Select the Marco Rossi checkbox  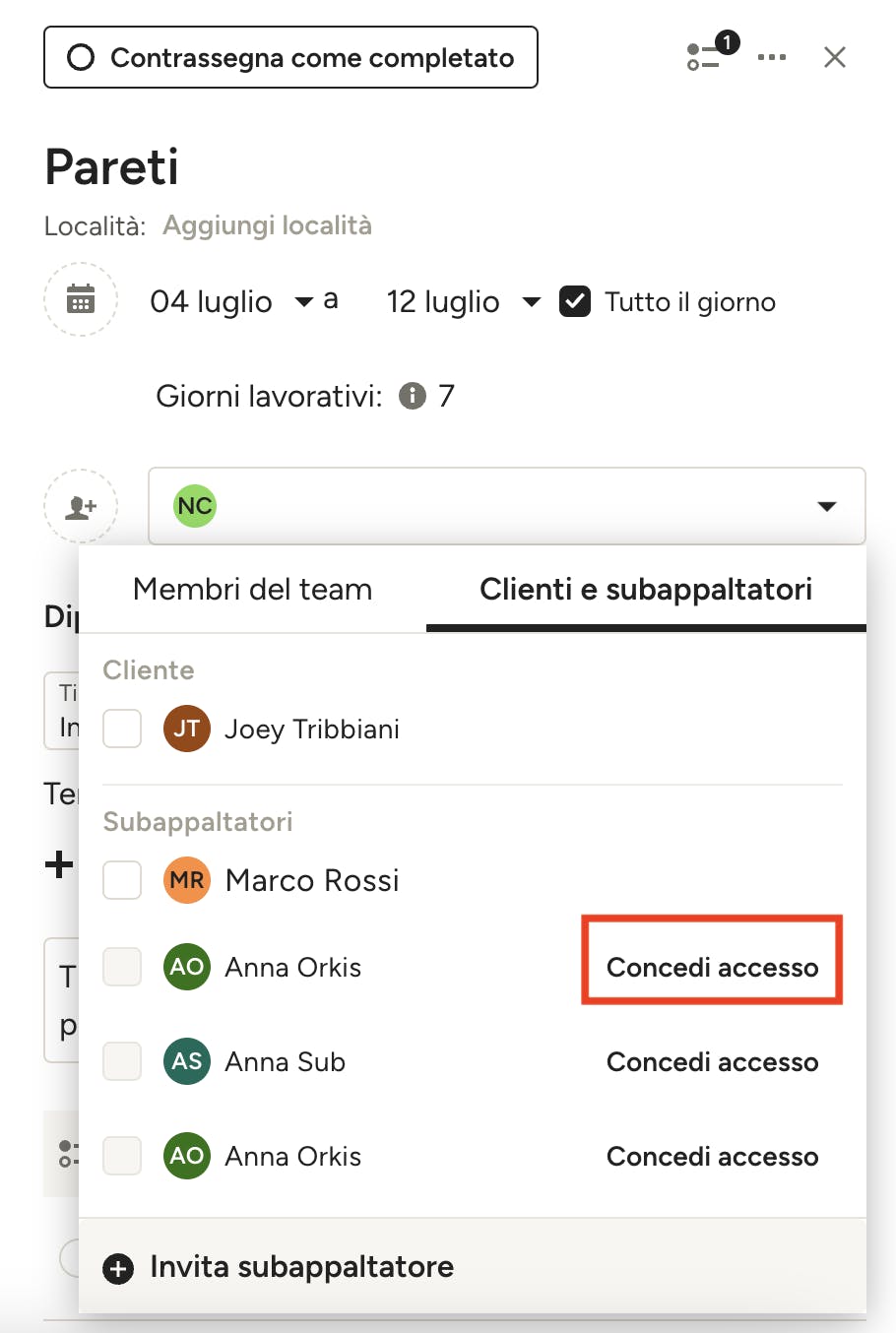point(122,880)
